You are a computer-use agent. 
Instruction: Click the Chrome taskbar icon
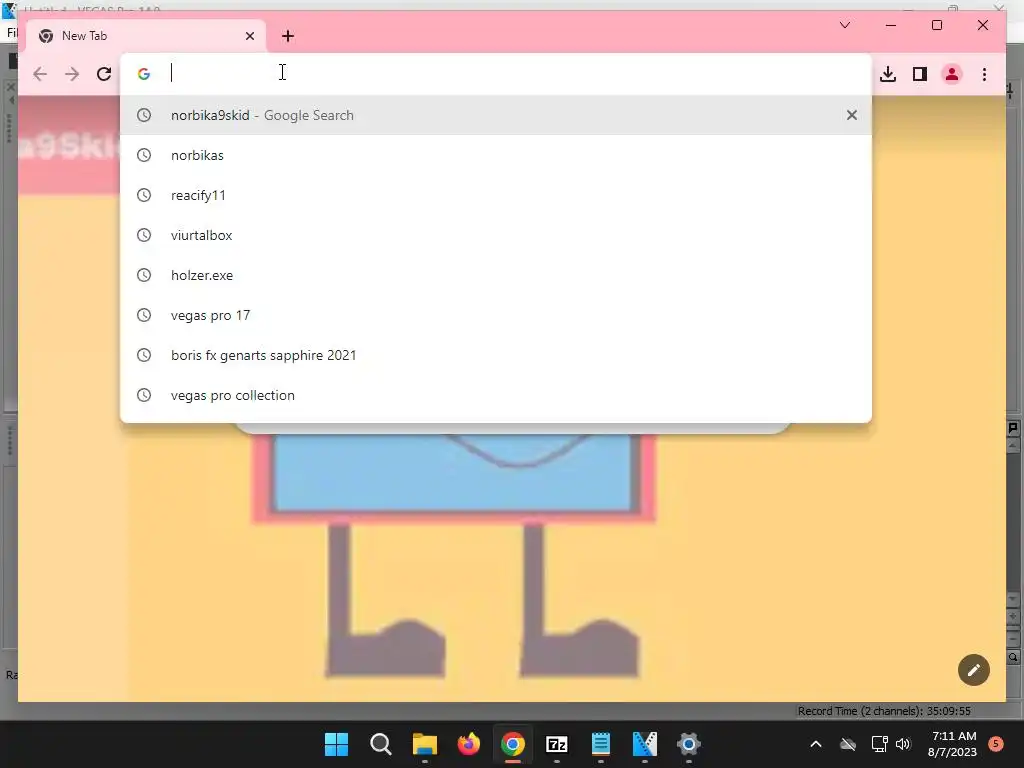click(513, 744)
